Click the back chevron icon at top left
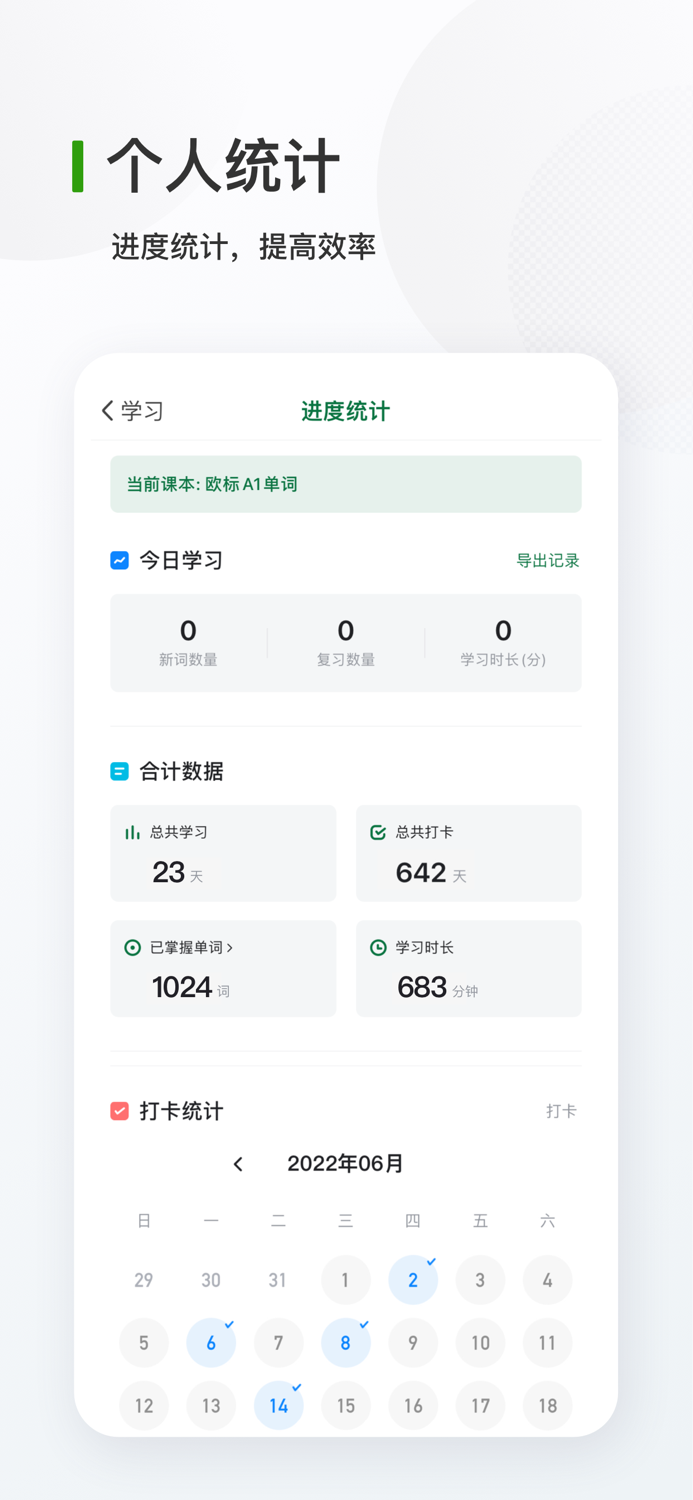The width and height of the screenshot is (693, 1500). point(106,411)
